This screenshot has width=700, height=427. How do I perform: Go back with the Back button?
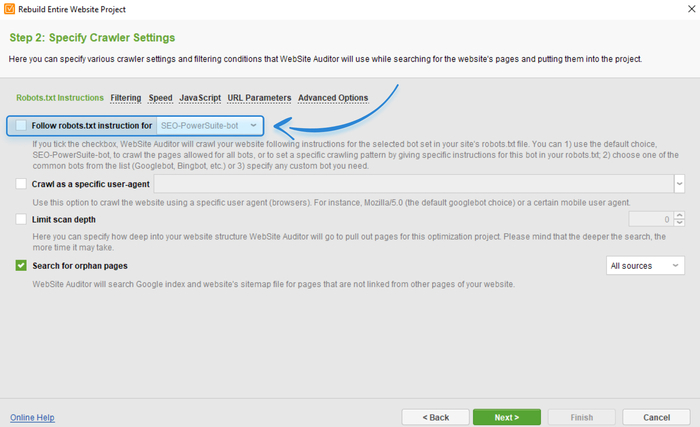click(436, 417)
